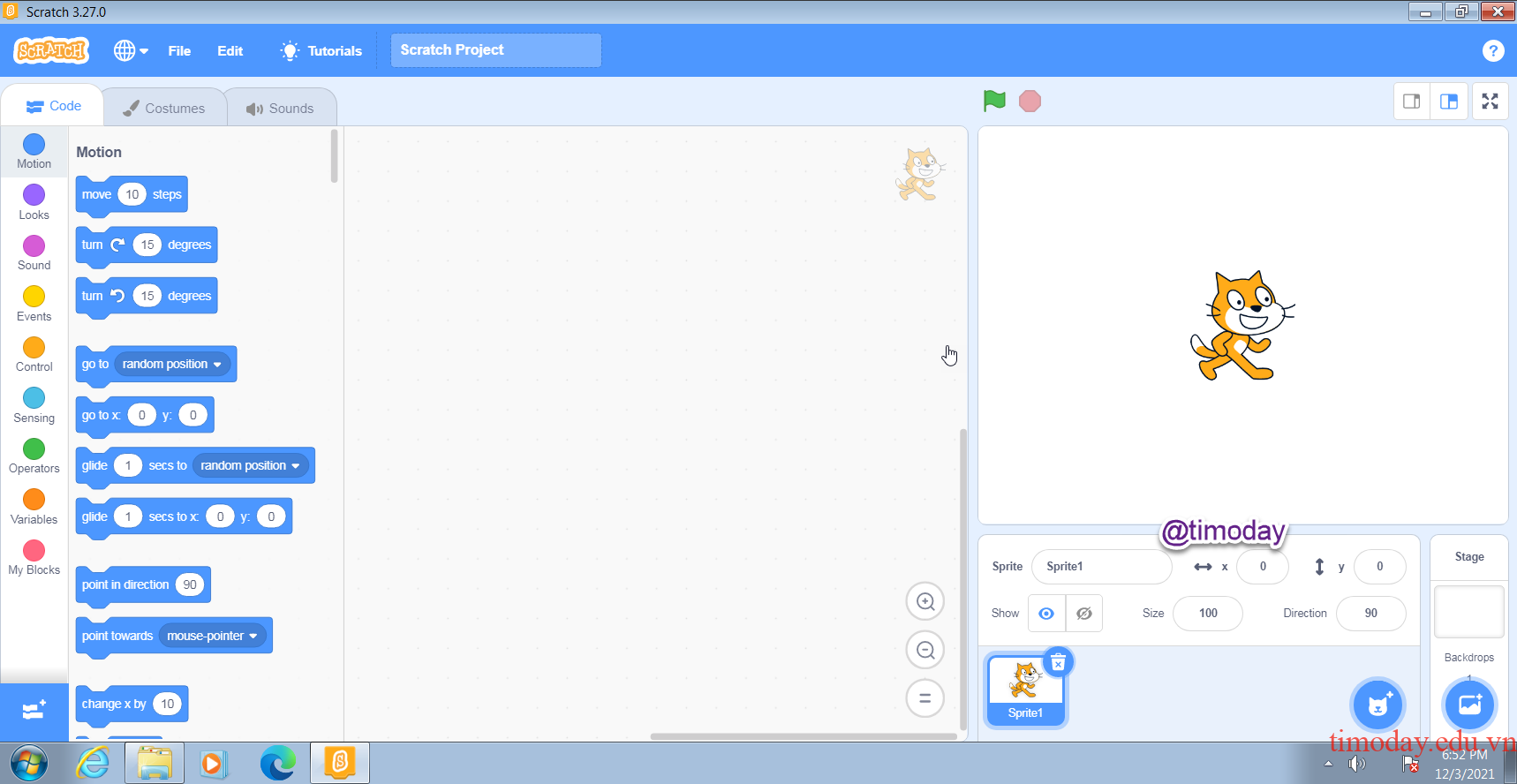Open the Edit menu
The width and height of the screenshot is (1517, 784).
pyautogui.click(x=230, y=51)
